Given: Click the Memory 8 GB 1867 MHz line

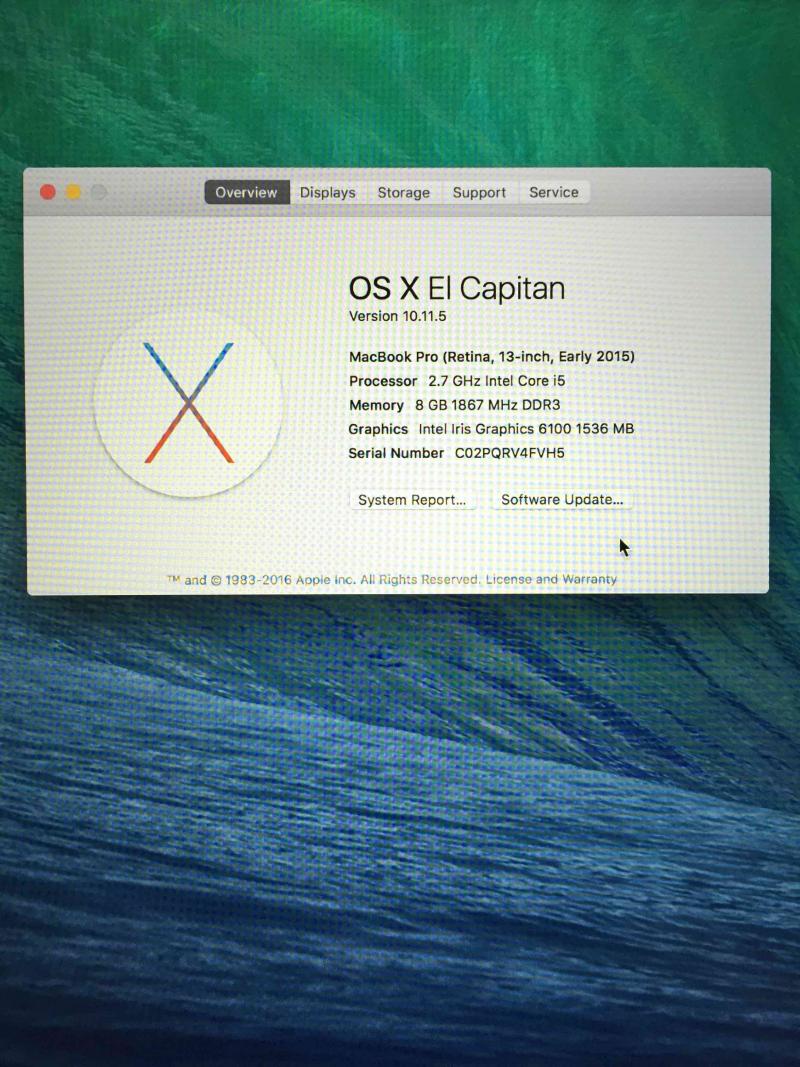Looking at the screenshot, I should [454, 405].
